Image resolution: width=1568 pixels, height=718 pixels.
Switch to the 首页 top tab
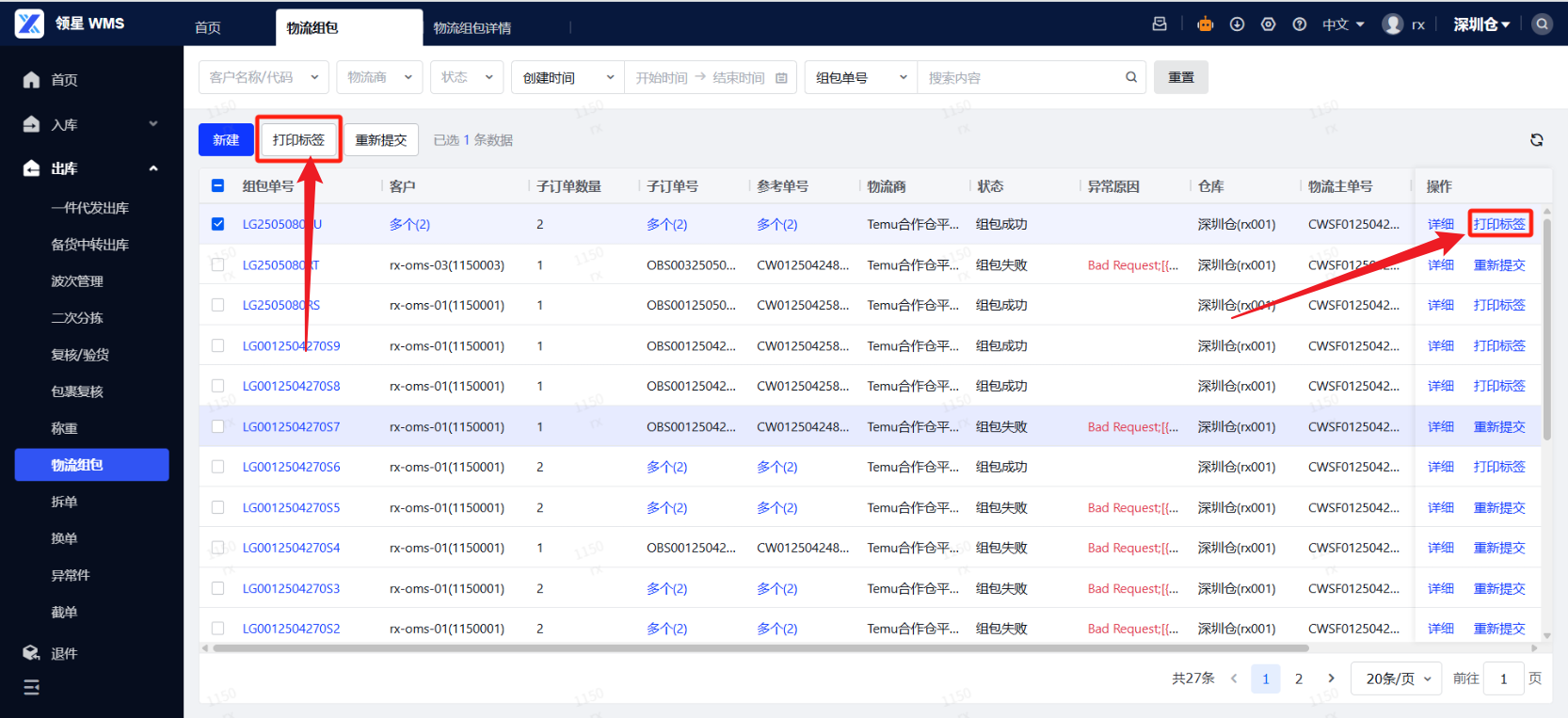[208, 28]
